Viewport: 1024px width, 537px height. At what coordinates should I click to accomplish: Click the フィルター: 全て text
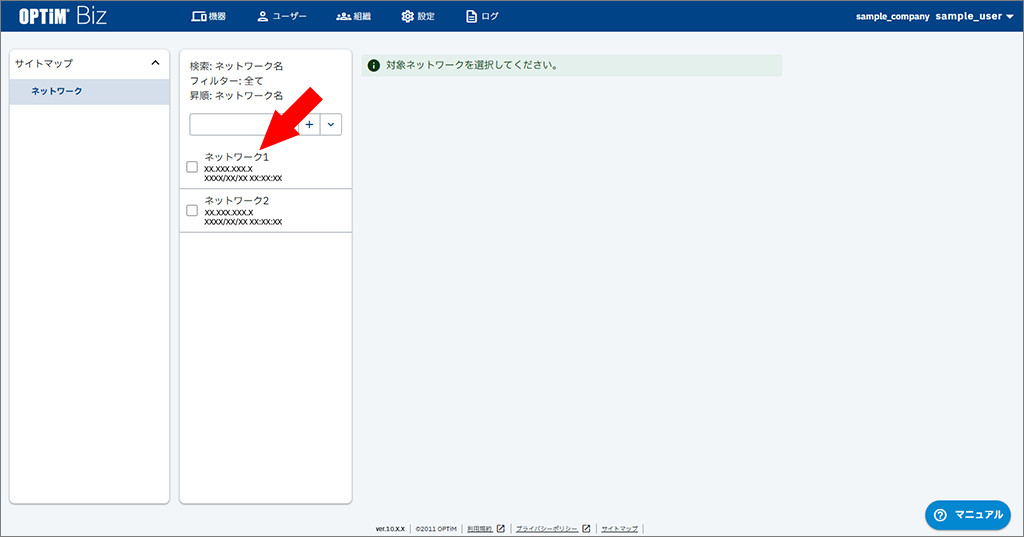(227, 81)
